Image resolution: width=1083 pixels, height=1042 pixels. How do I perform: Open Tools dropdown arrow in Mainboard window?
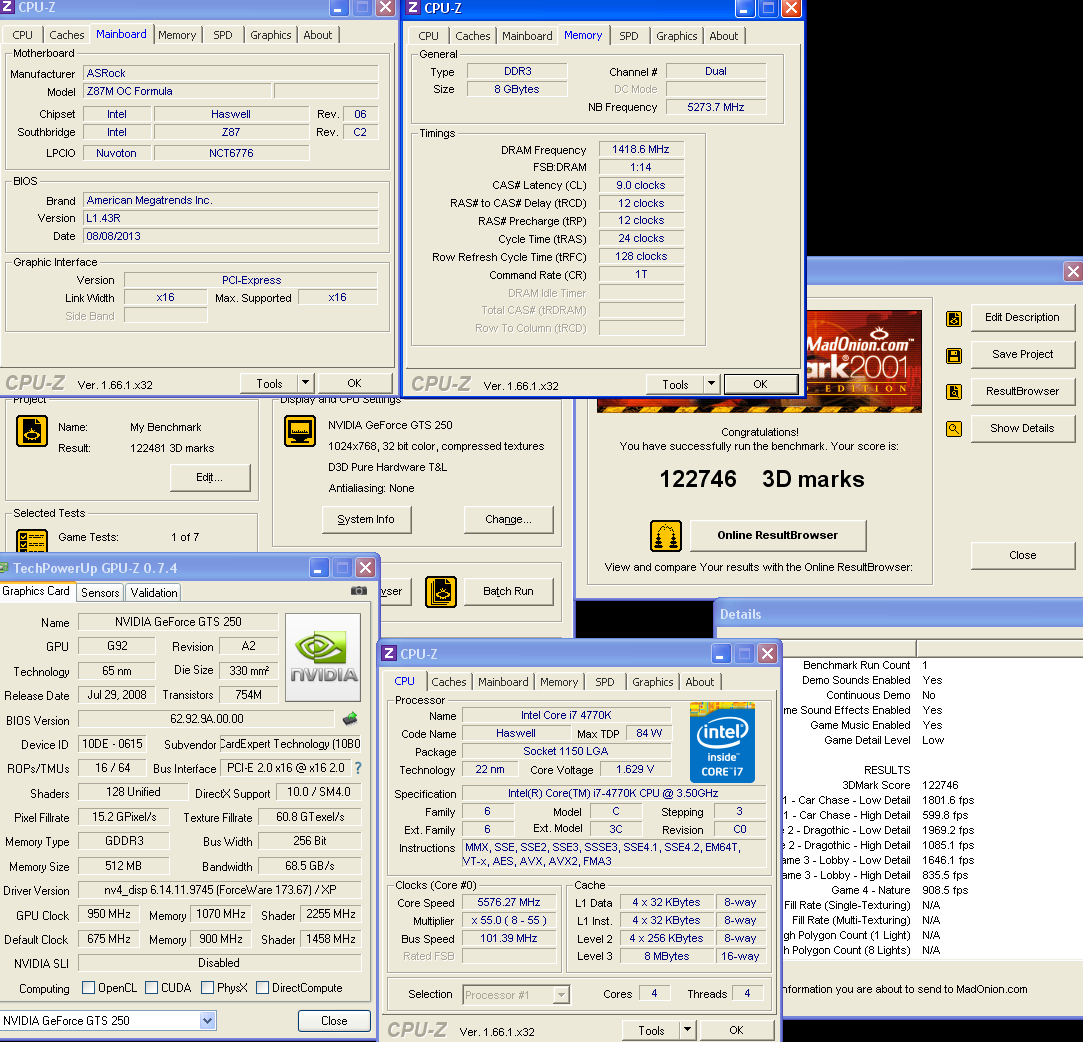pos(305,383)
